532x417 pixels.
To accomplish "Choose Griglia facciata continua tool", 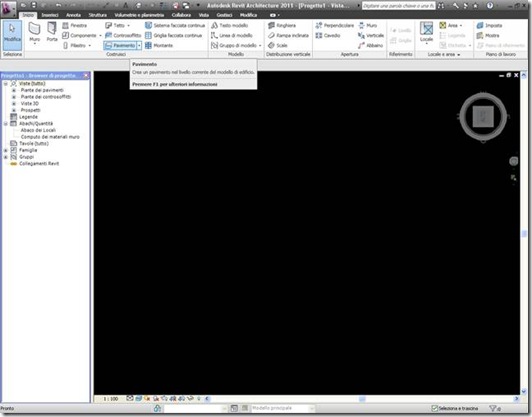I will pos(173,35).
